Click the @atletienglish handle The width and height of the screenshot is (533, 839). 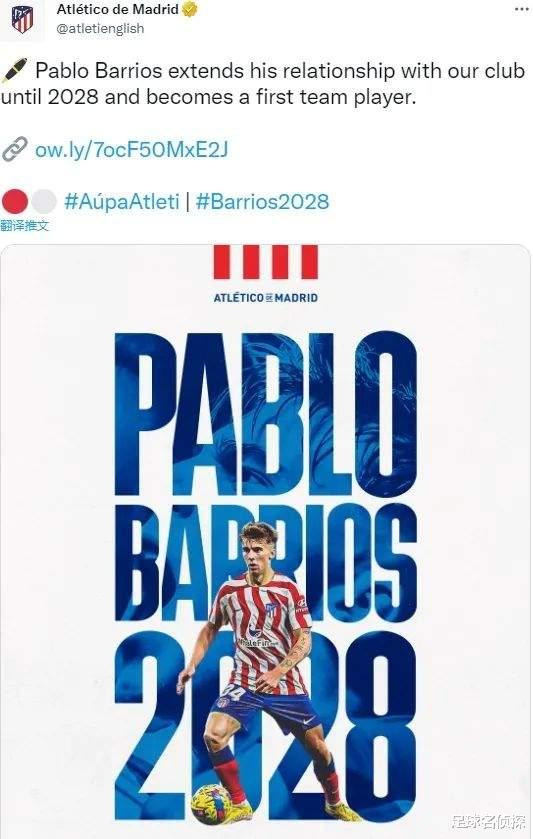click(100, 28)
